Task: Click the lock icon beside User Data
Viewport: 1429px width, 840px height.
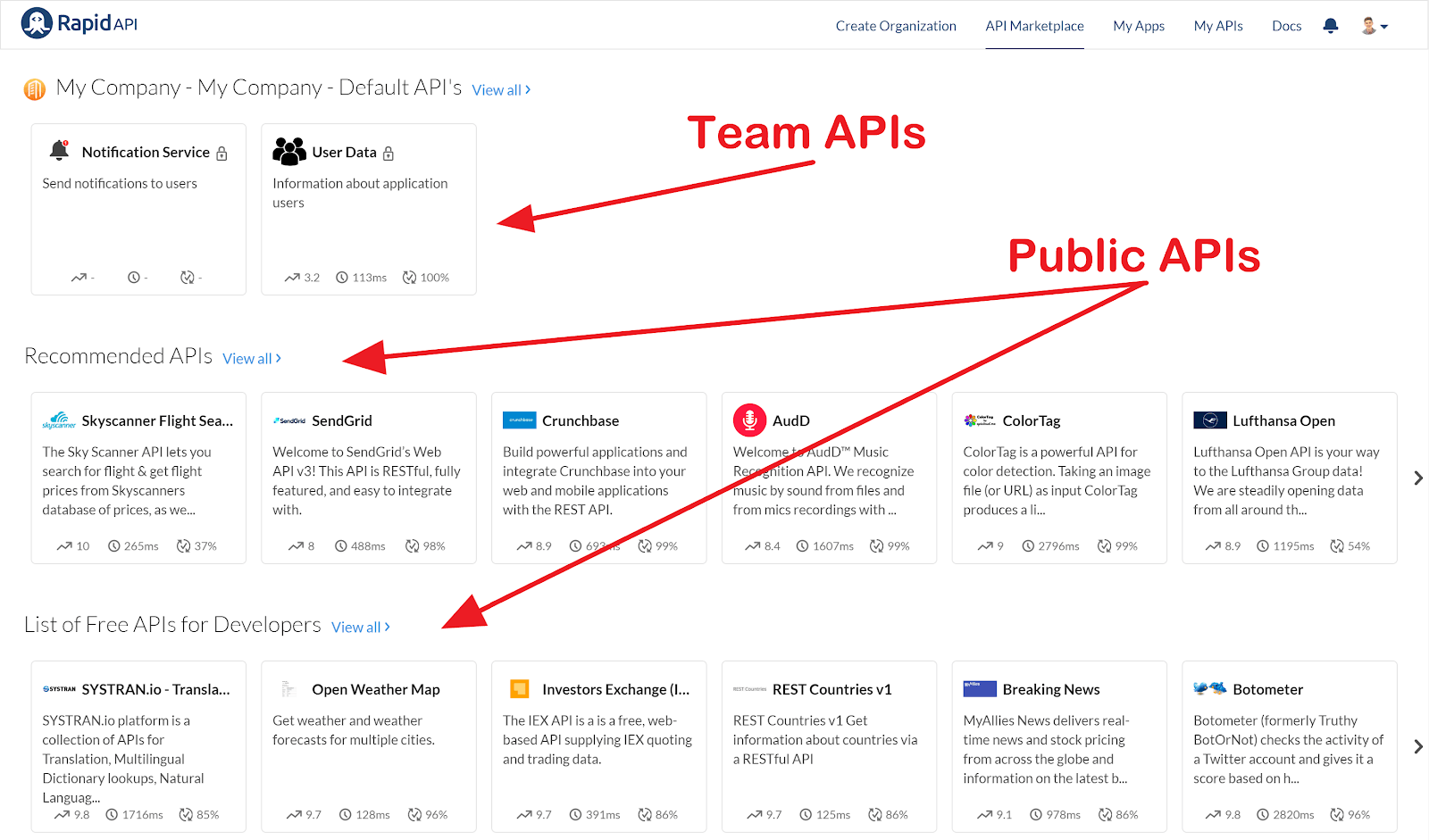Action: point(389,154)
